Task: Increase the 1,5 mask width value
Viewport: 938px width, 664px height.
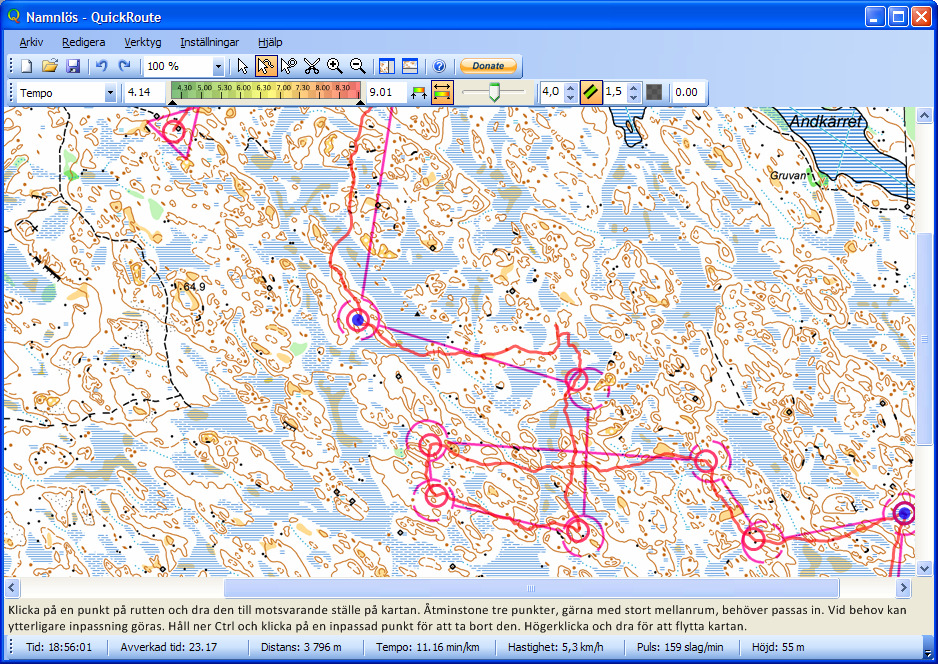Action: coord(634,89)
